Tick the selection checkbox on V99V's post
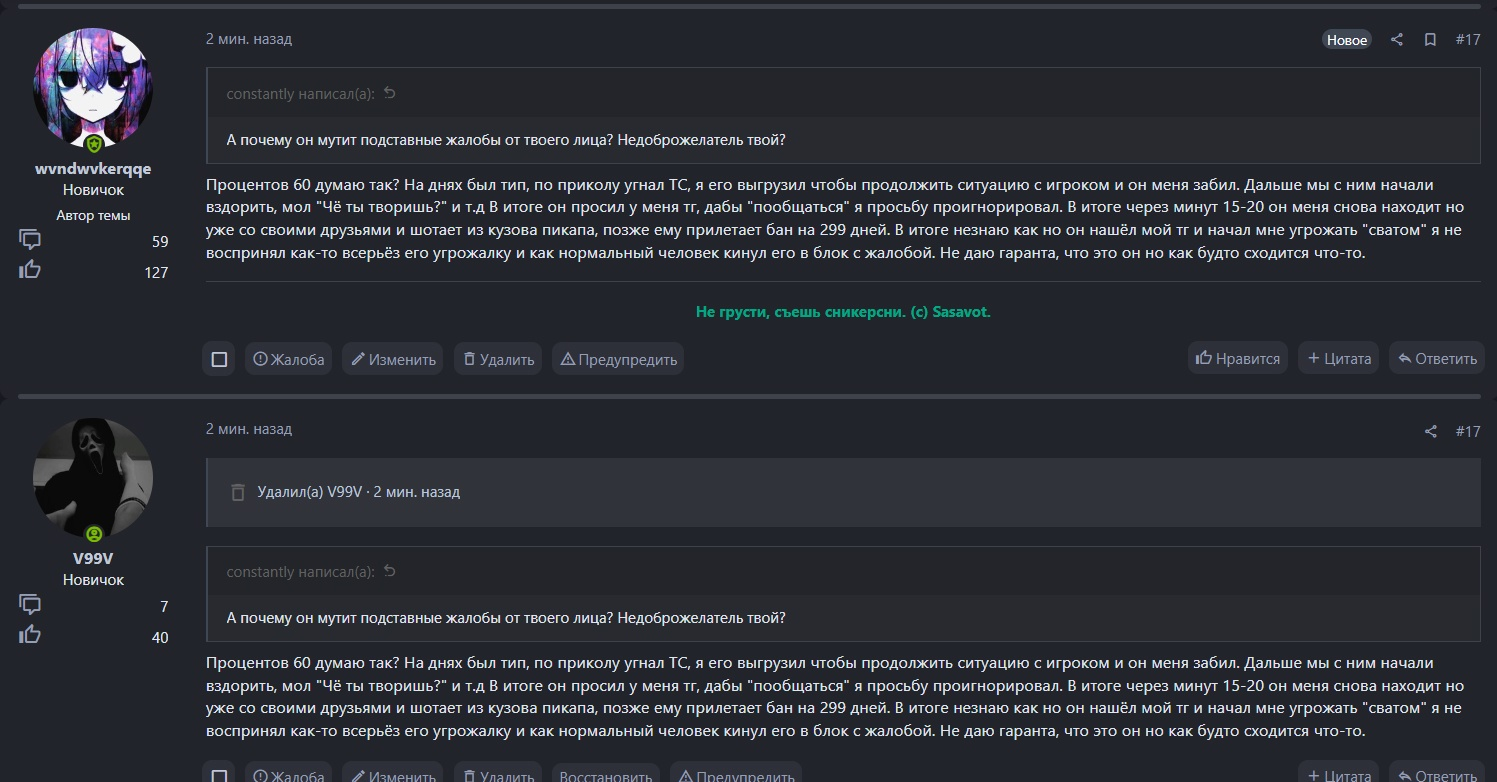This screenshot has height=782, width=1497. click(219, 775)
